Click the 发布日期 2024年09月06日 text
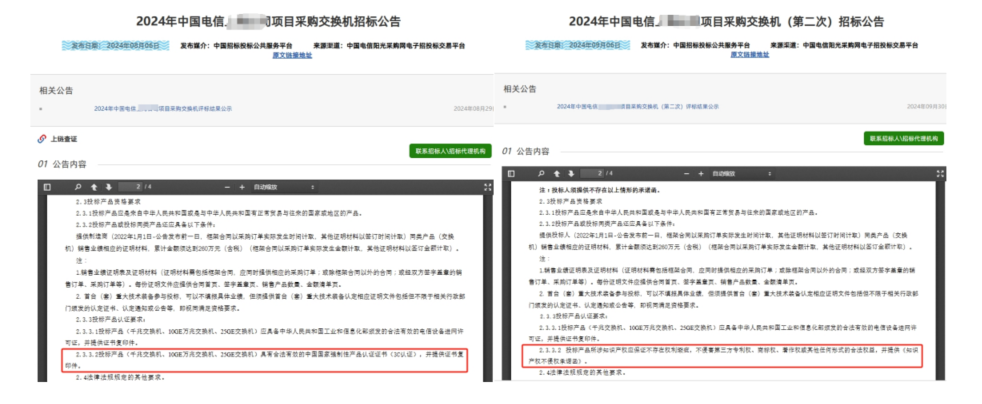The width and height of the screenshot is (982, 404). 577,45
